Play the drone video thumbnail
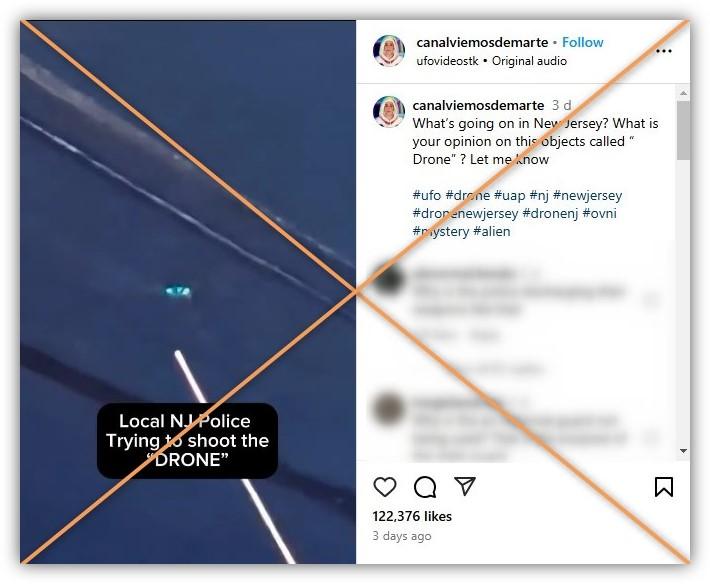The image size is (710, 584). [188, 292]
